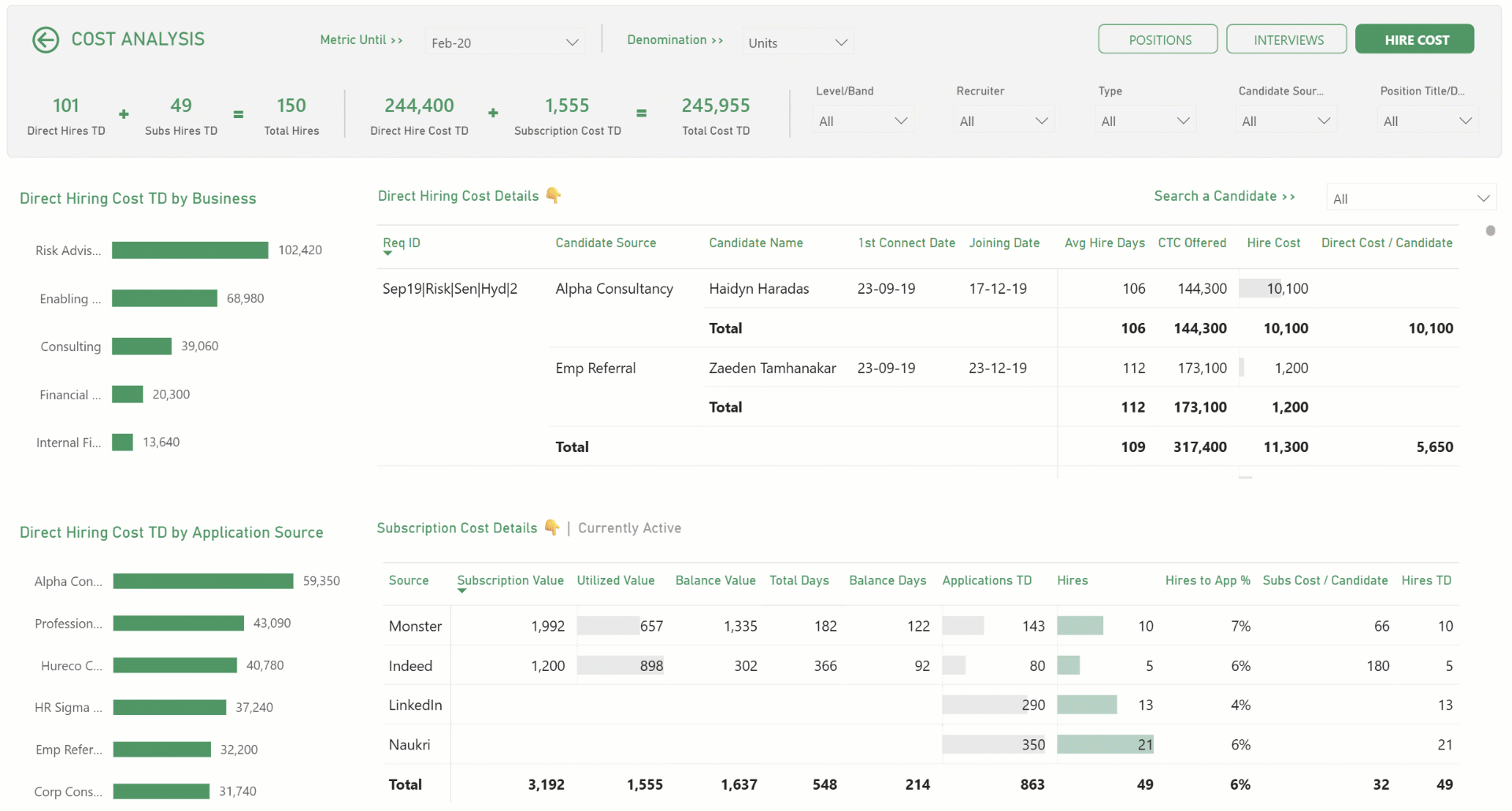The height and width of the screenshot is (811, 1512).
Task: Sort by Balance Value column header
Action: [715, 580]
